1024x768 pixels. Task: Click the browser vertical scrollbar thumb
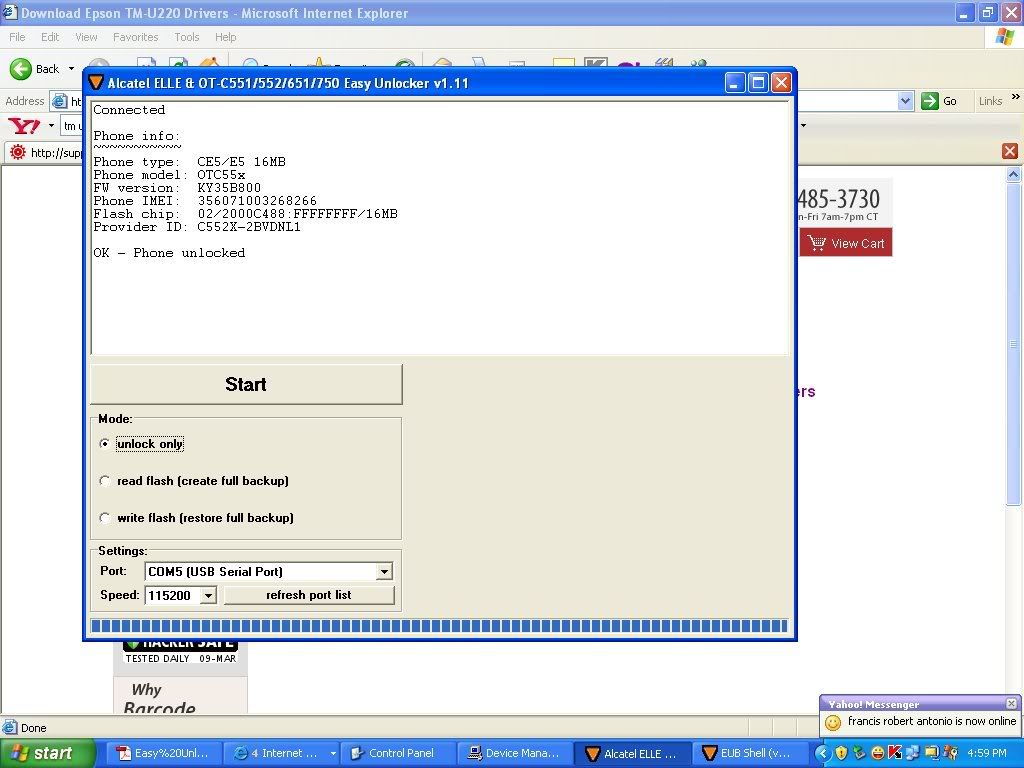1013,344
